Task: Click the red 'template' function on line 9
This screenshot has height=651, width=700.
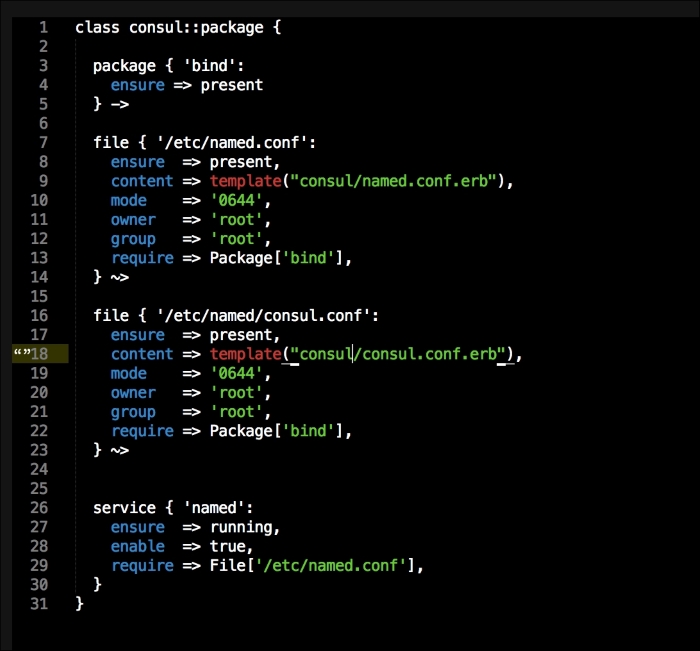Action: click(x=245, y=181)
